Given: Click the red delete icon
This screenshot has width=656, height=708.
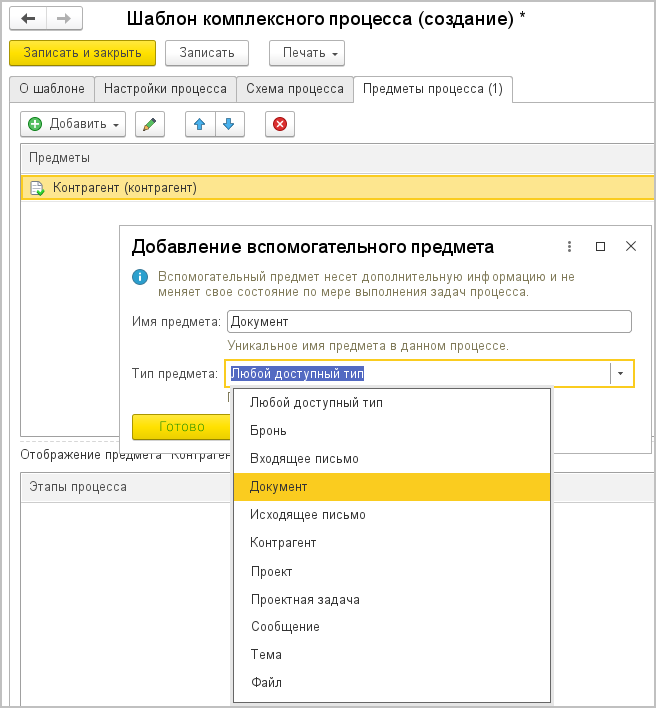Looking at the screenshot, I should click(x=280, y=124).
